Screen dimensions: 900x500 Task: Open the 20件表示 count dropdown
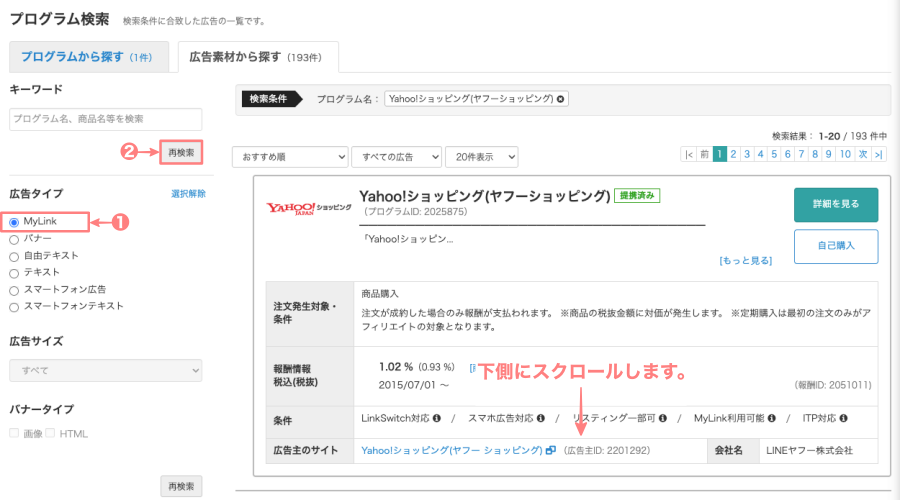[x=482, y=157]
